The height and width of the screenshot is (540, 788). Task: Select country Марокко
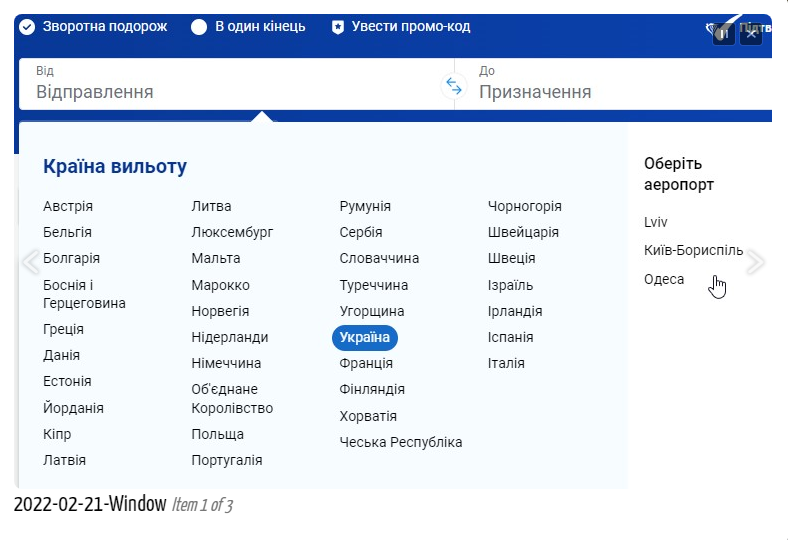221,285
